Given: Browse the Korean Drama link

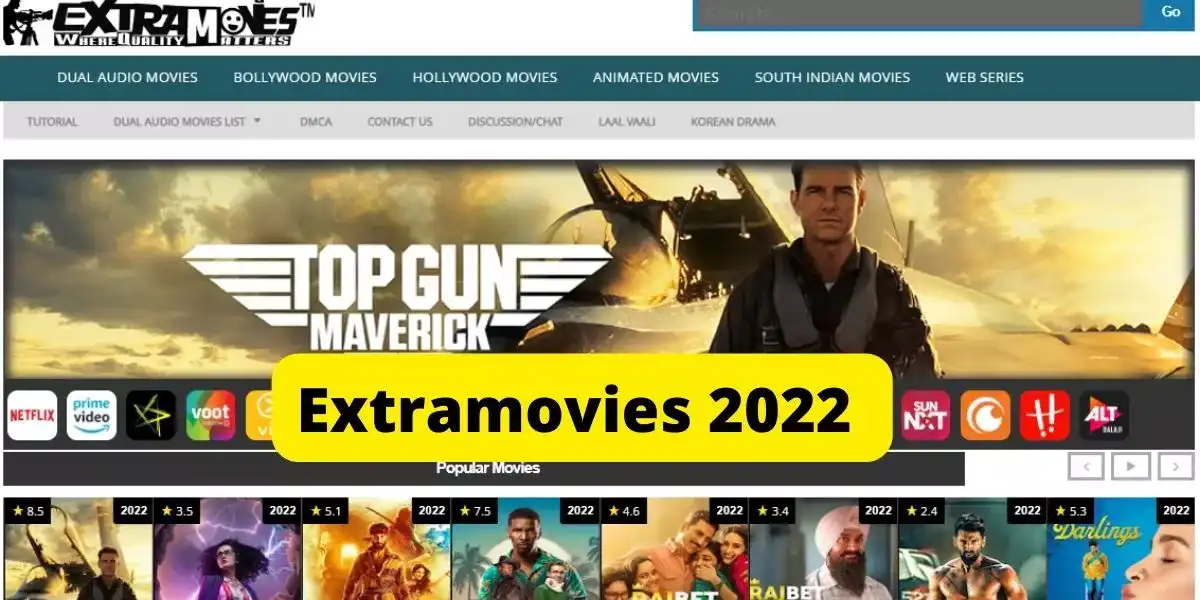Looking at the screenshot, I should pyautogui.click(x=733, y=122).
